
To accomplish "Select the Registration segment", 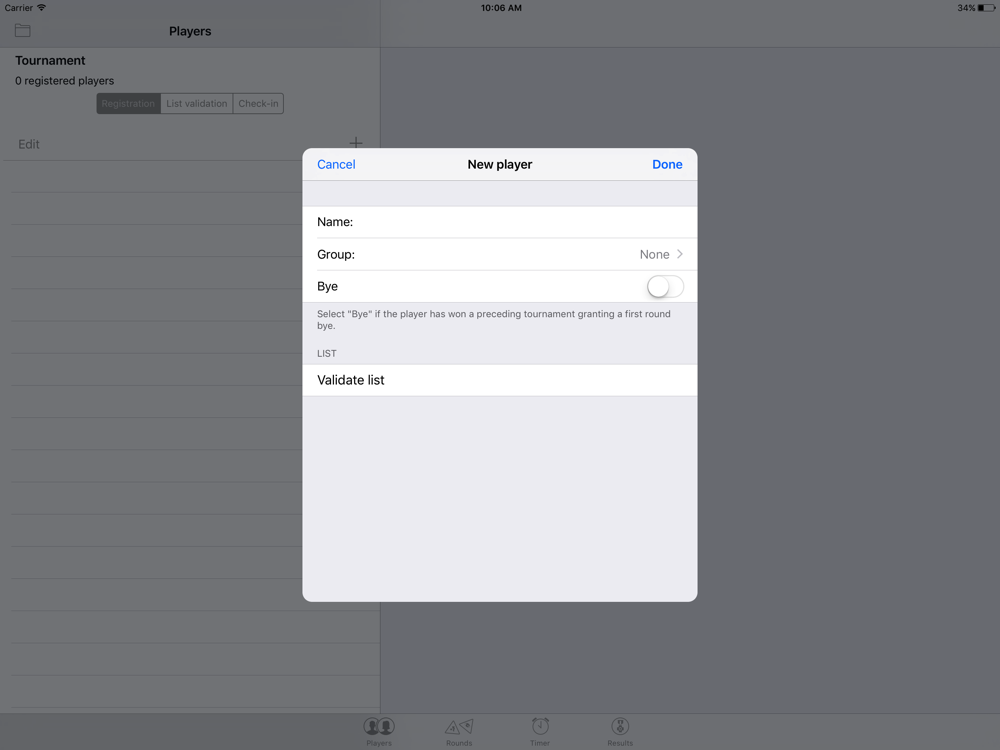I will click(x=128, y=103).
